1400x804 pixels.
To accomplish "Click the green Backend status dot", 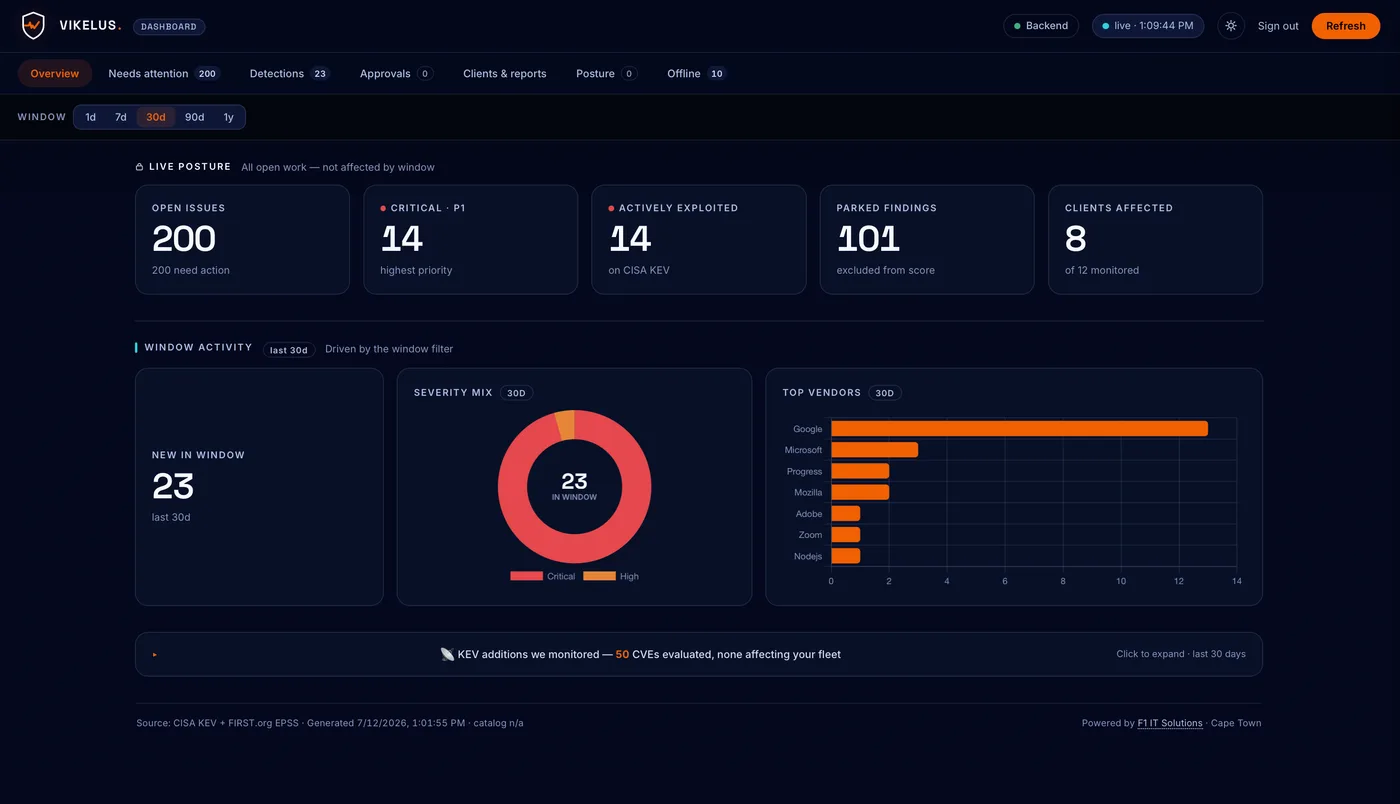I will 1017,26.
